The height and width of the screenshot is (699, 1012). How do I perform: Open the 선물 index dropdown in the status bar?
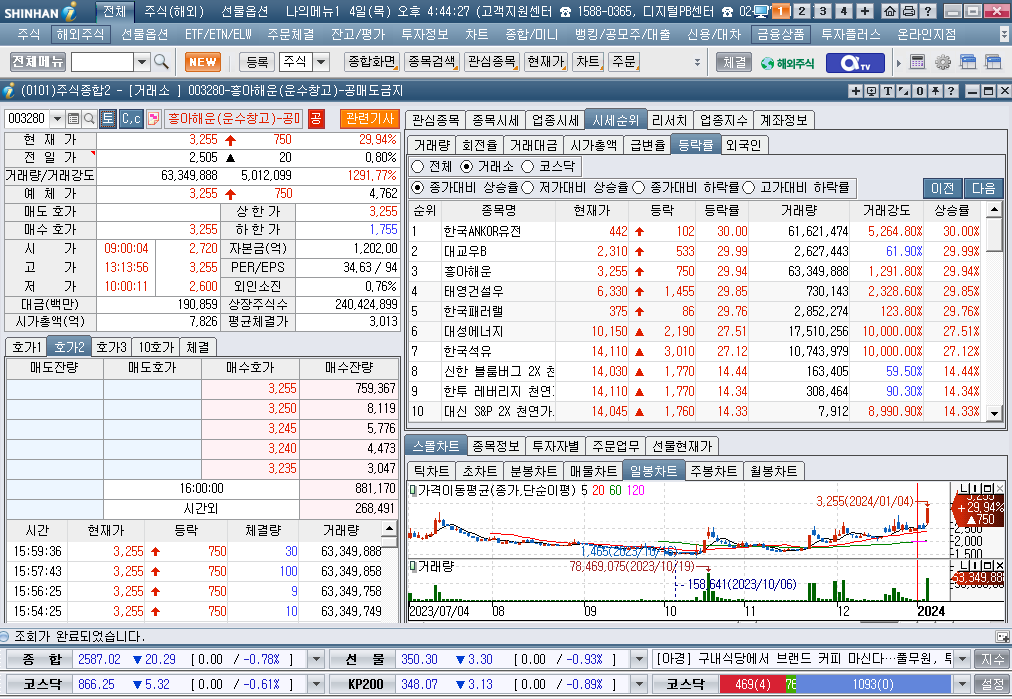point(638,659)
